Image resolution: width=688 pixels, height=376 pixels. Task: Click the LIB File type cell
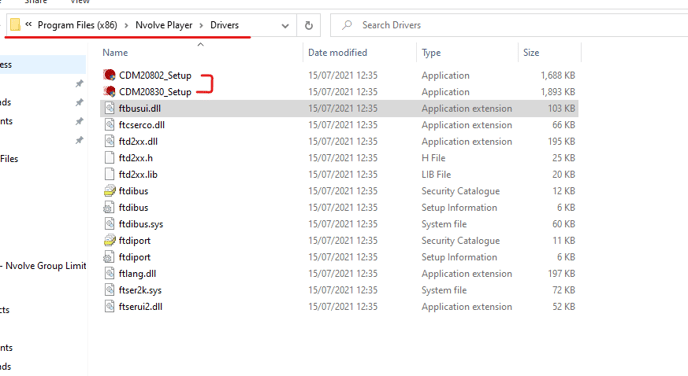tap(436, 175)
